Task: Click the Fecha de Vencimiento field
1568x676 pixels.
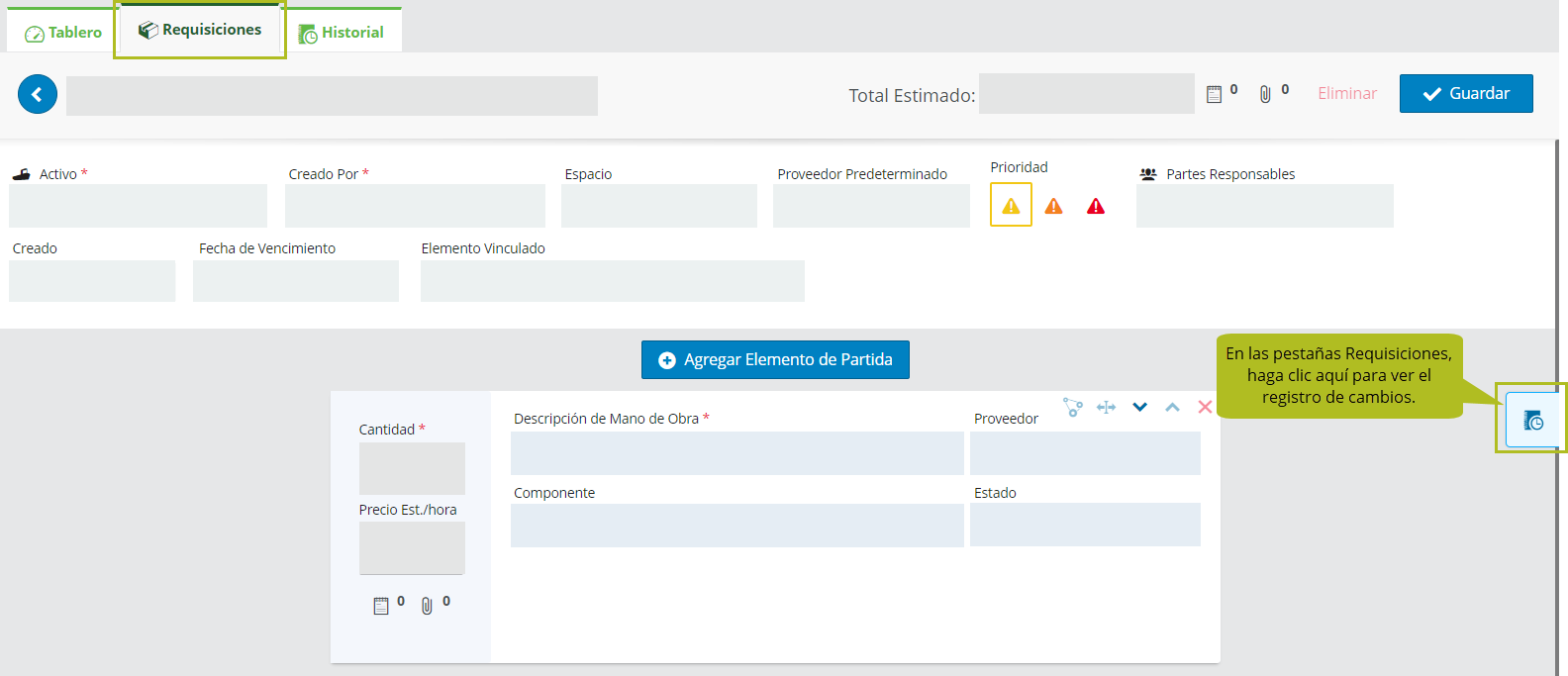Action: coord(296,281)
